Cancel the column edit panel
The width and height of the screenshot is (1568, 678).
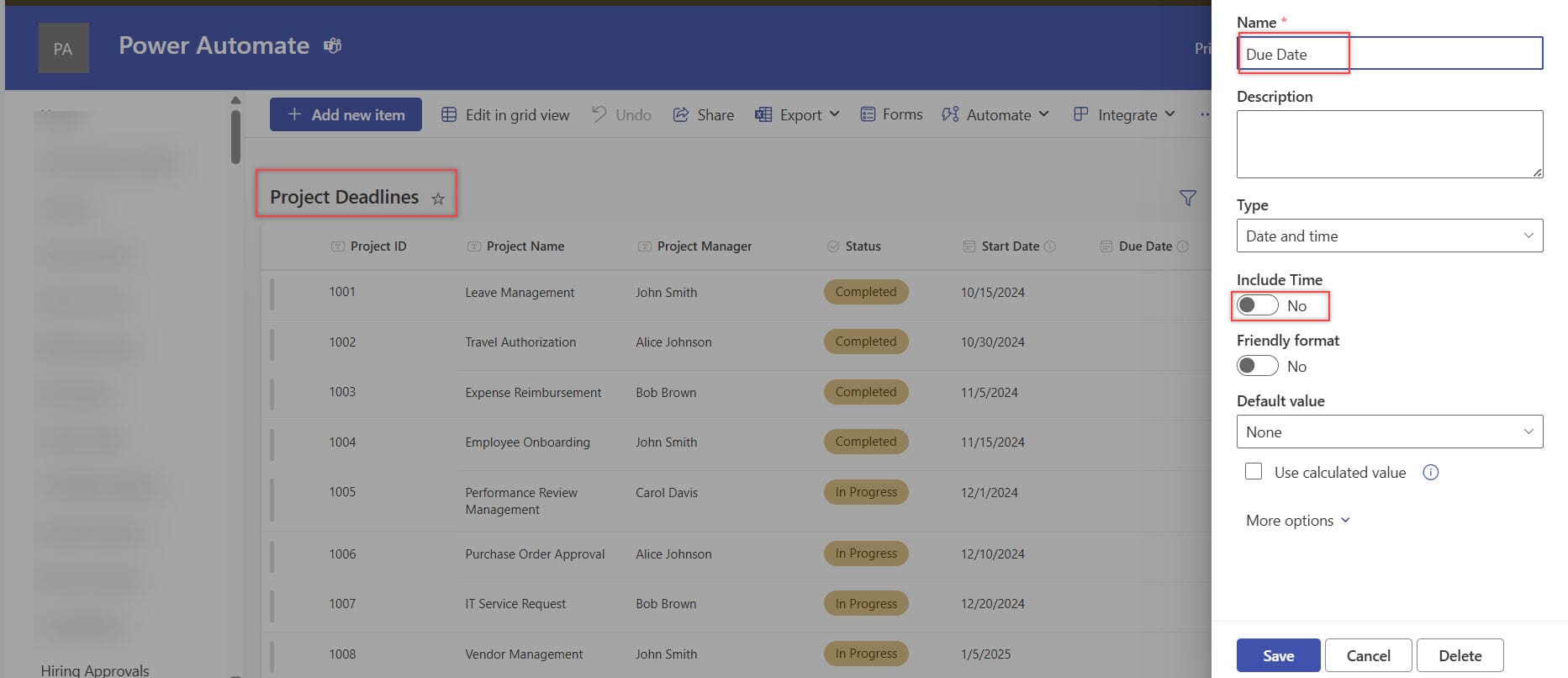tap(1368, 655)
